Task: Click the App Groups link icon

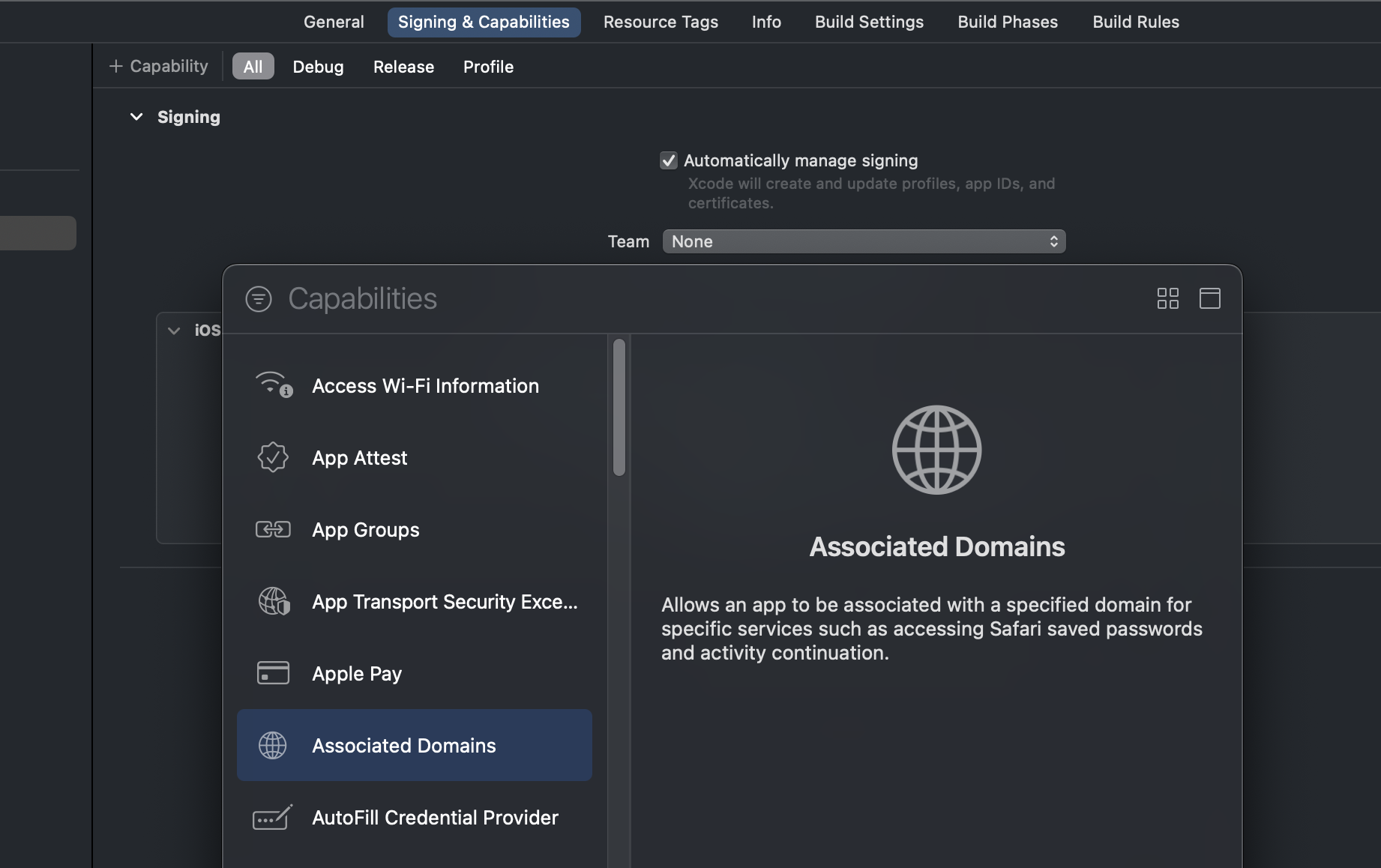Action: coord(273,529)
